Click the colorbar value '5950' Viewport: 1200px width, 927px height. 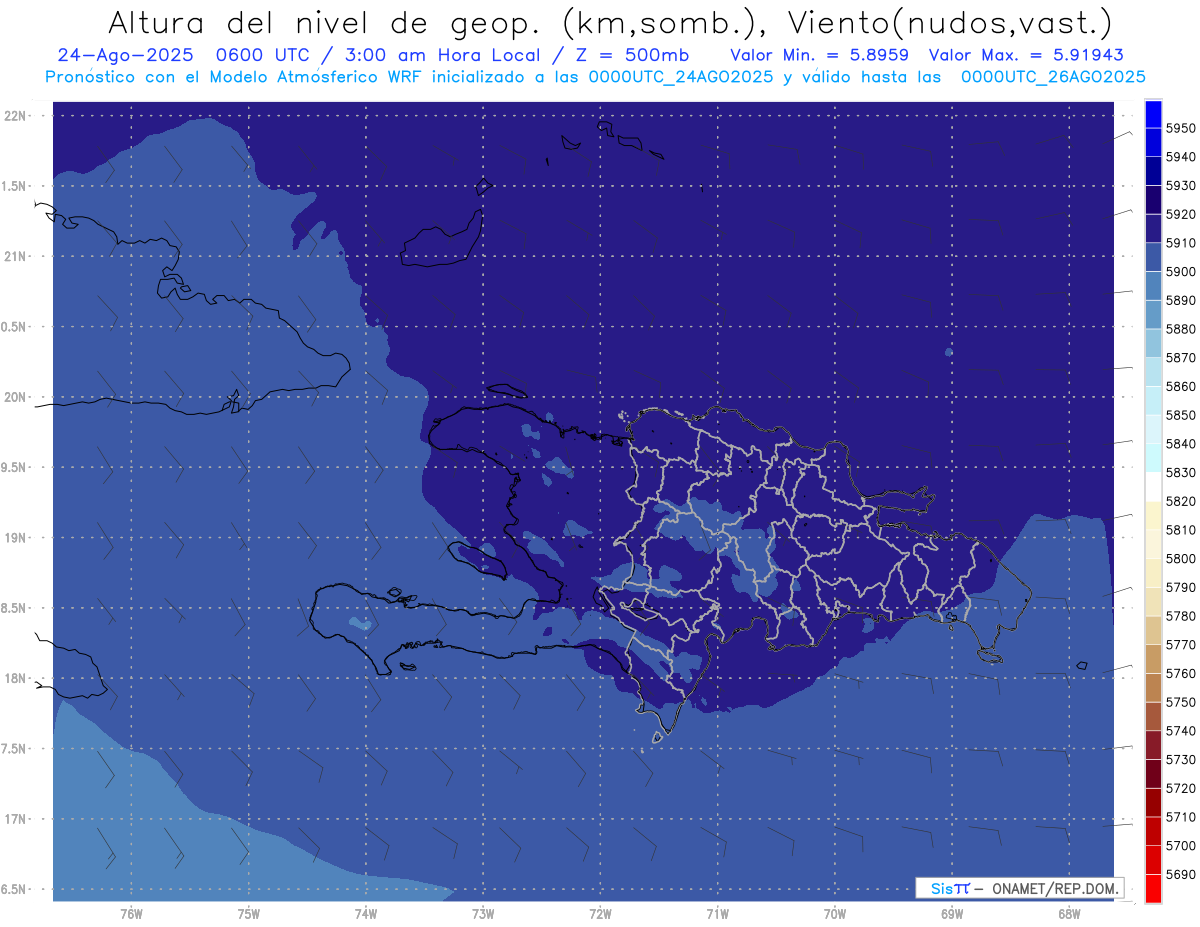pos(1181,128)
